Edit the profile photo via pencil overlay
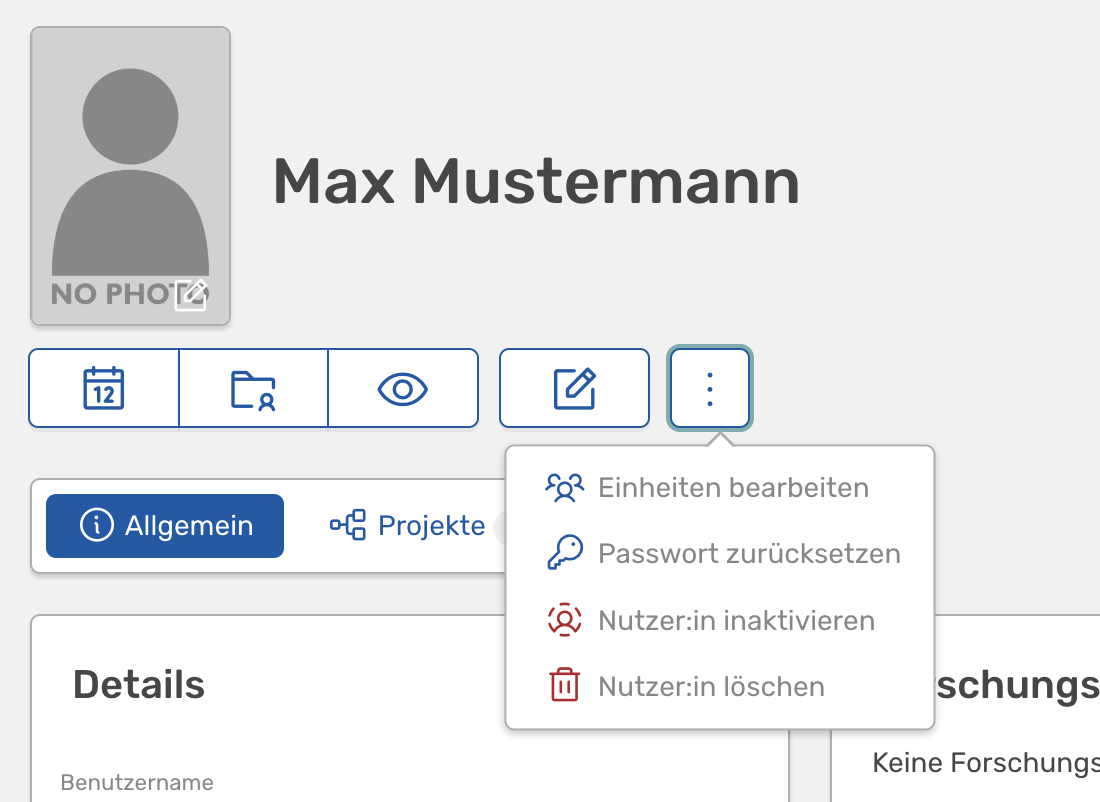The image size is (1100, 802). [191, 294]
